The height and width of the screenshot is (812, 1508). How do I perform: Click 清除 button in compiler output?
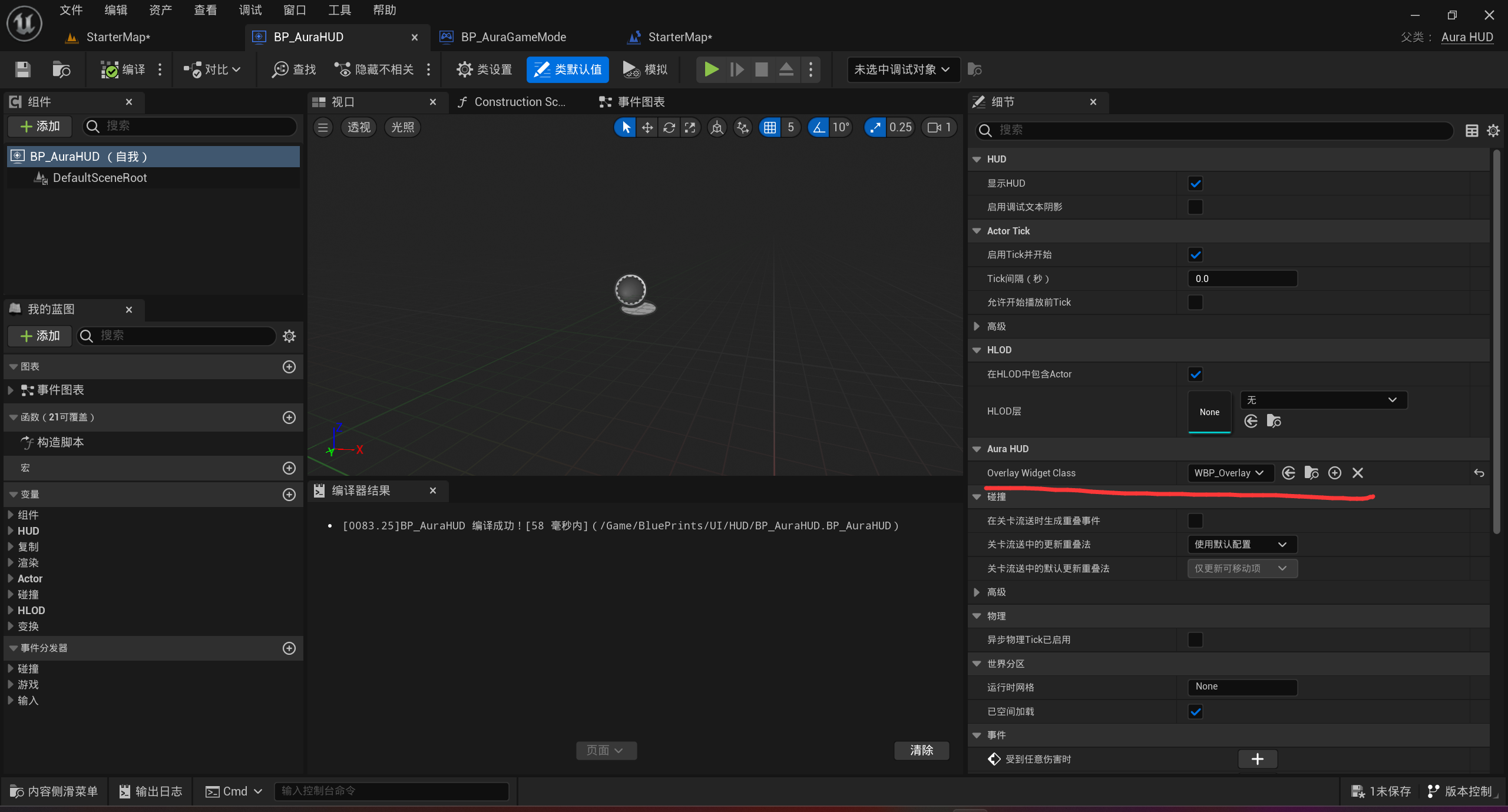pos(921,749)
